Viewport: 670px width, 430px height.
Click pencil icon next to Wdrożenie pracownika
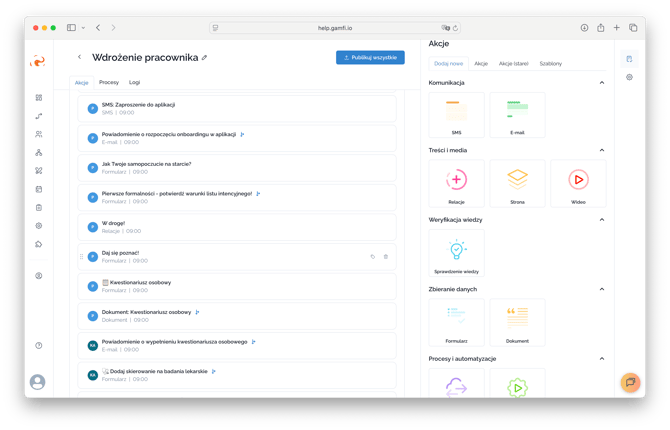(x=205, y=58)
